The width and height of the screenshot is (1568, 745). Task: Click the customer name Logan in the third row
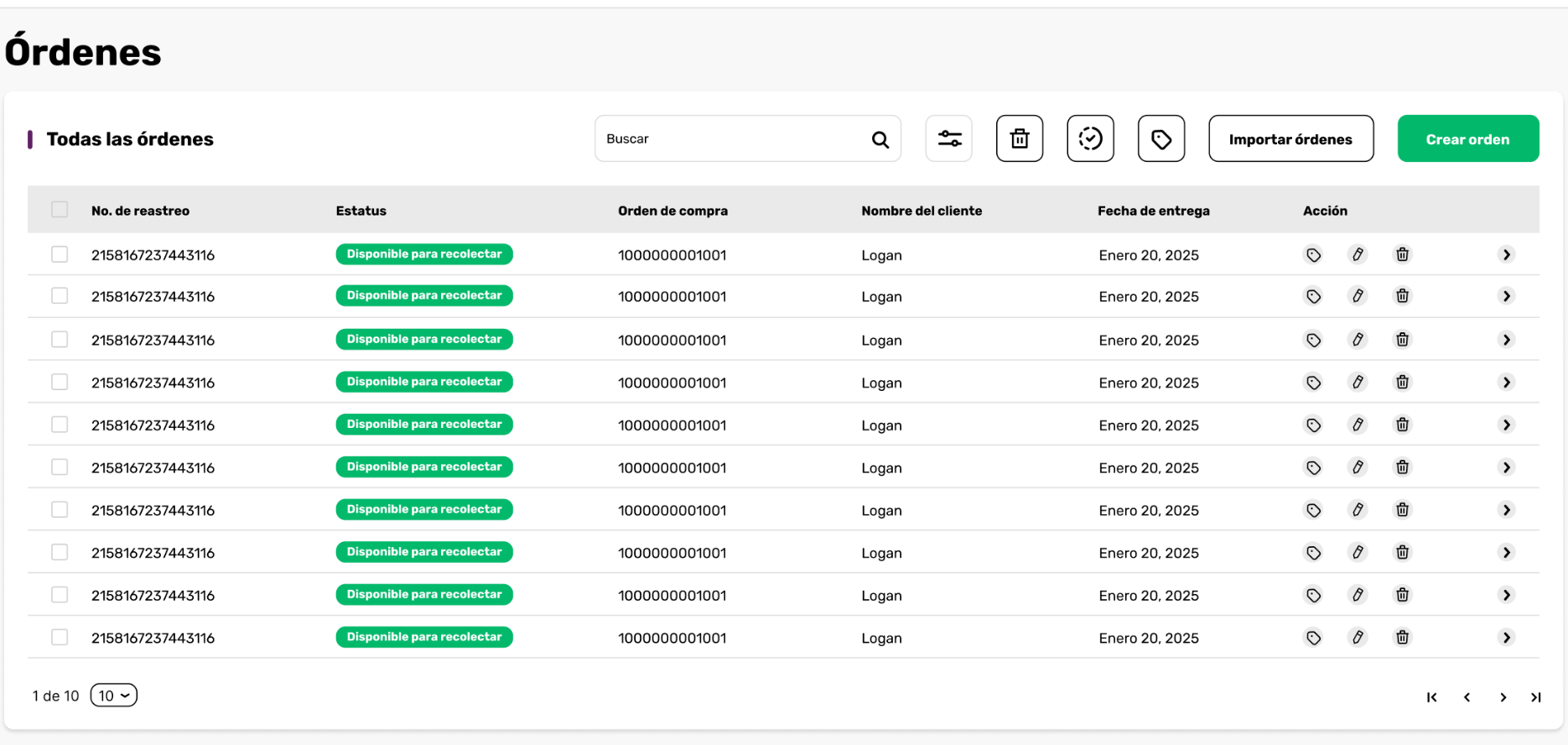(881, 341)
